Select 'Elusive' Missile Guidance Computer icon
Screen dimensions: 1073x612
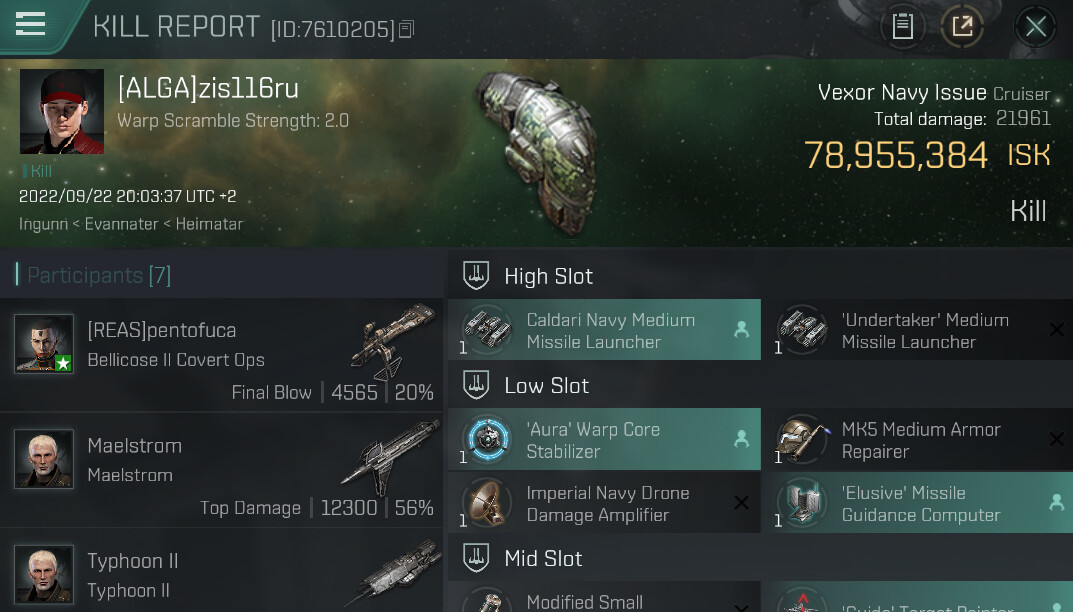point(801,502)
